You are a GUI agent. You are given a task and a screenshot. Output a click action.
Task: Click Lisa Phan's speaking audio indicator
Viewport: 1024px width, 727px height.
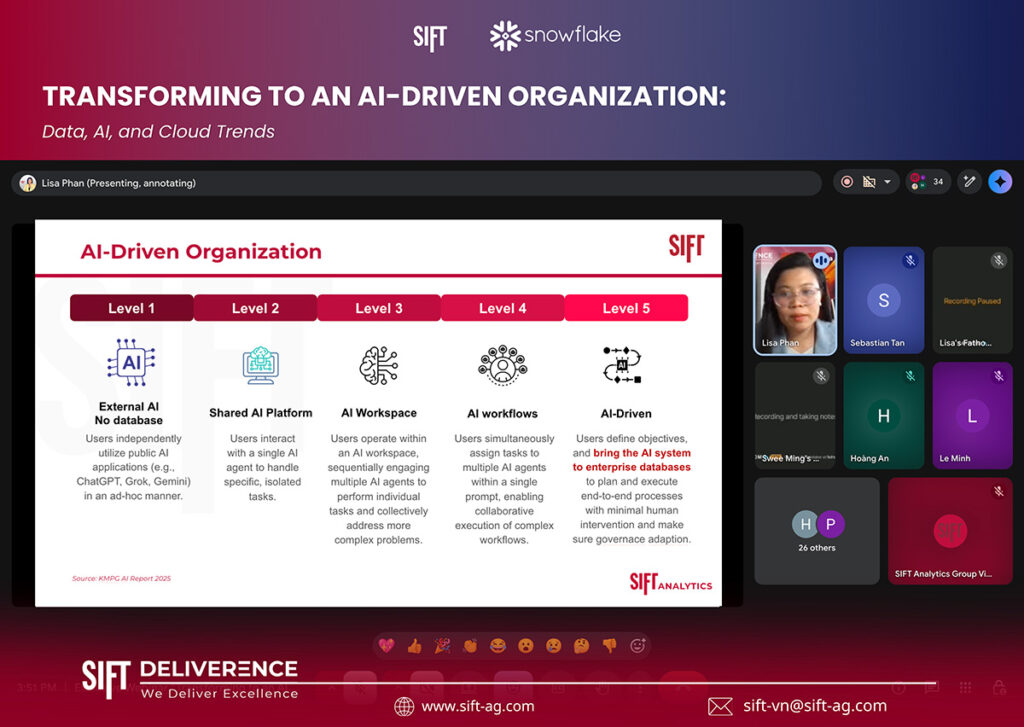pyautogui.click(x=821, y=261)
